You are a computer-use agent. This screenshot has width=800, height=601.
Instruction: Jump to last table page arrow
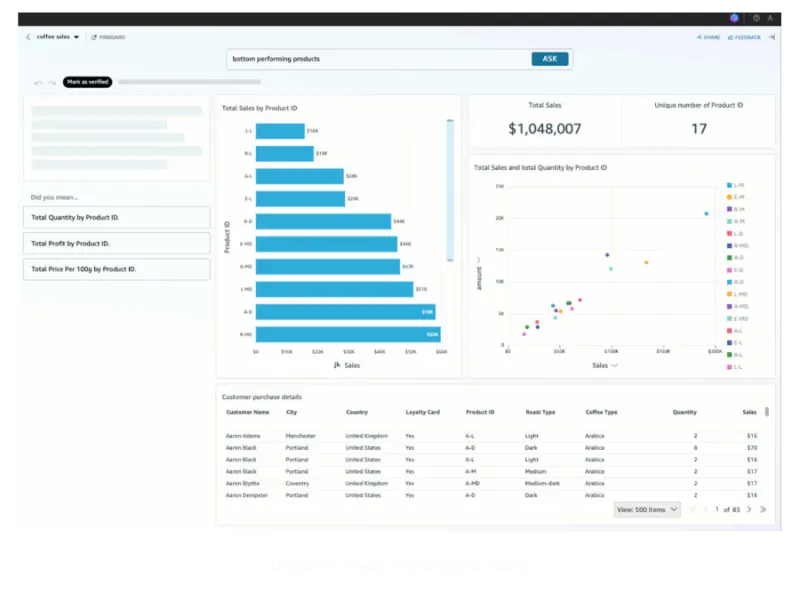click(763, 510)
